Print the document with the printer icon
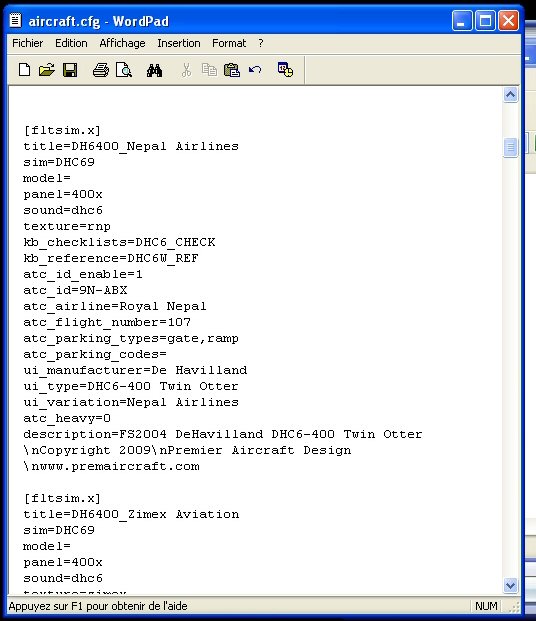The height and width of the screenshot is (621, 536). [x=101, y=70]
